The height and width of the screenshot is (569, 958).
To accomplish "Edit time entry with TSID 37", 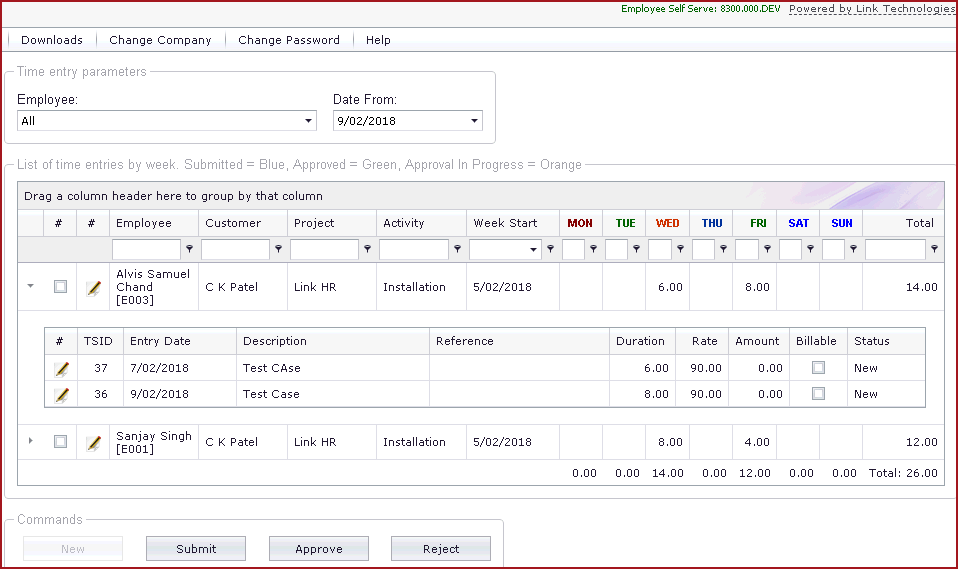I will (x=62, y=368).
